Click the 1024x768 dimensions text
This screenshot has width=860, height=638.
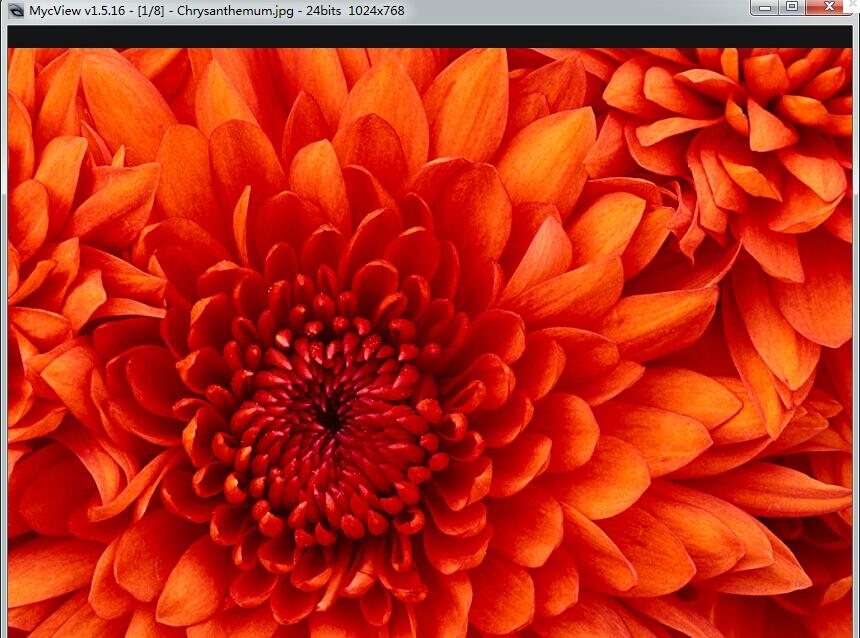(x=376, y=9)
